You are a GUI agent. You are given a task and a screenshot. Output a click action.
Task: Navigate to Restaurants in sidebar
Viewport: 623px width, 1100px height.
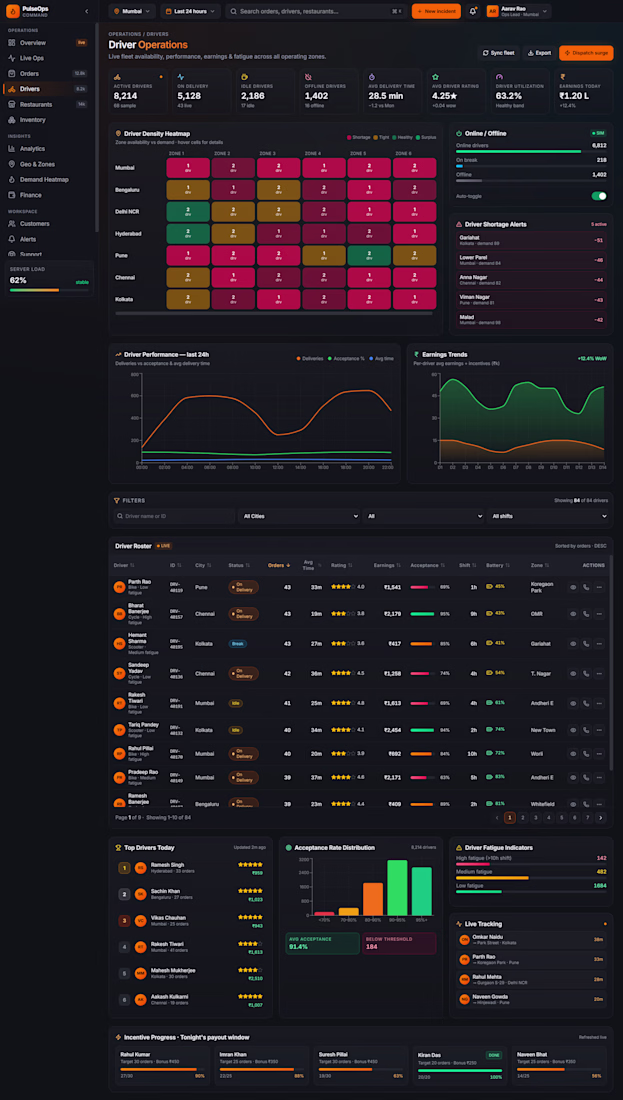pos(48,105)
